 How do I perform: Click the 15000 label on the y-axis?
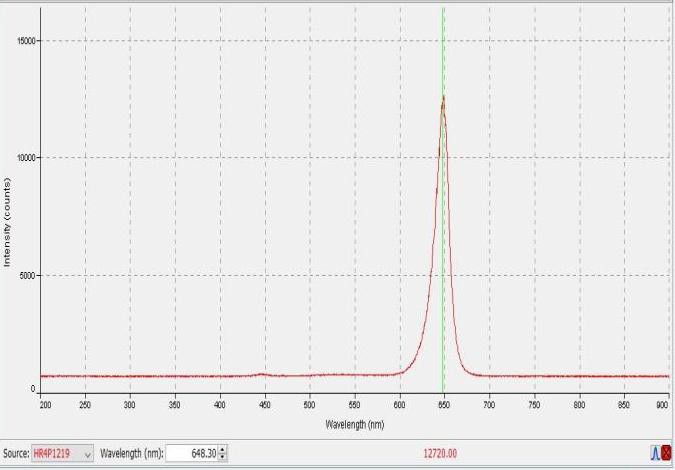click(25, 41)
